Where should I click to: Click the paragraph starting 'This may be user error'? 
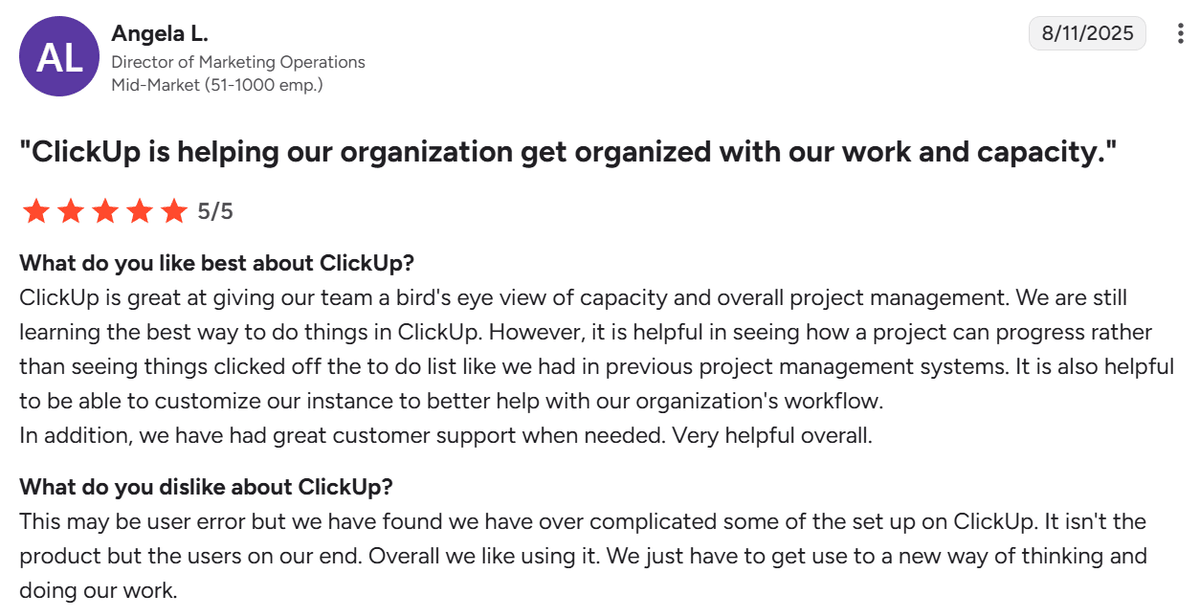point(583,555)
